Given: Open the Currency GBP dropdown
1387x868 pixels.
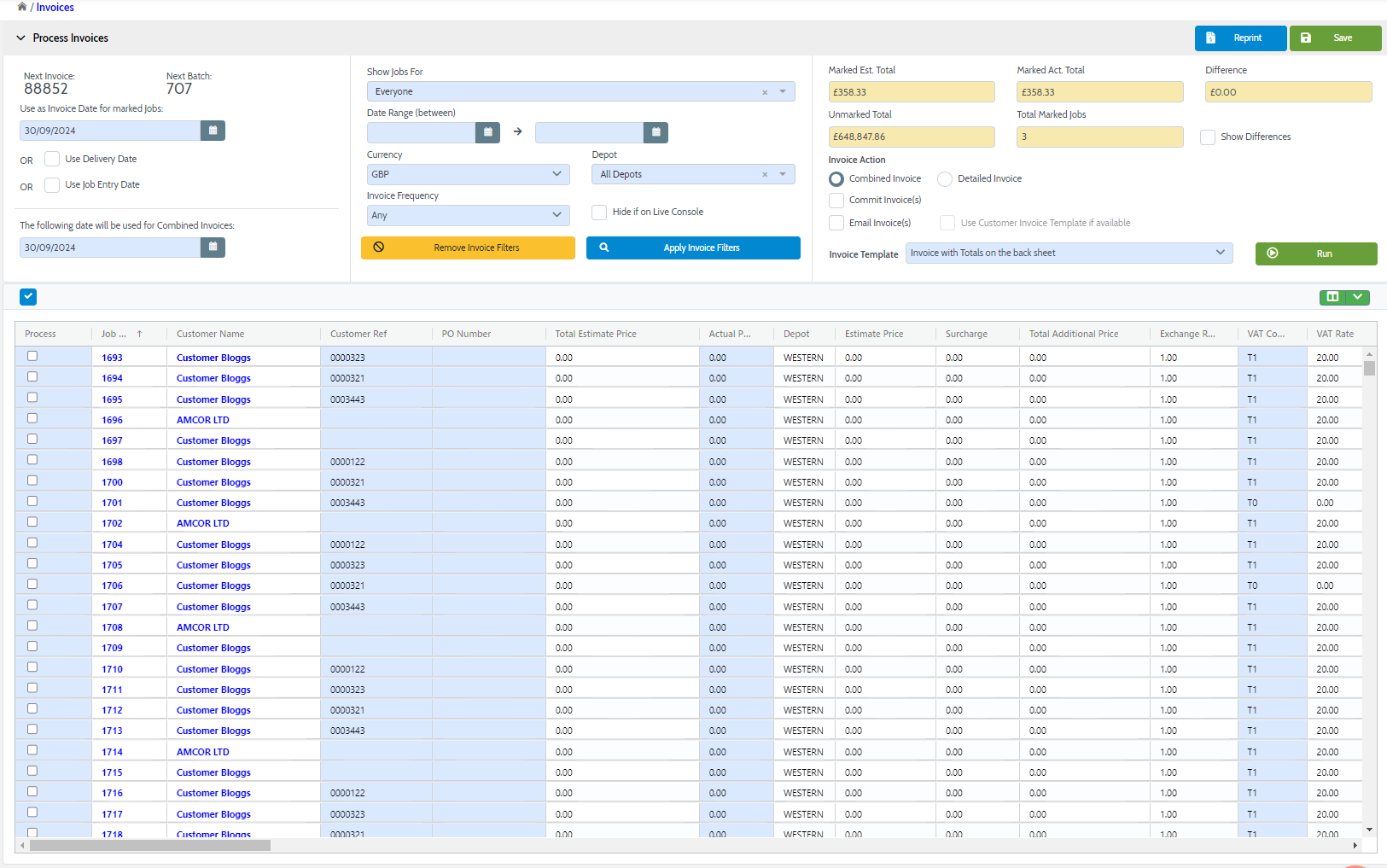Looking at the screenshot, I should pyautogui.click(x=468, y=174).
